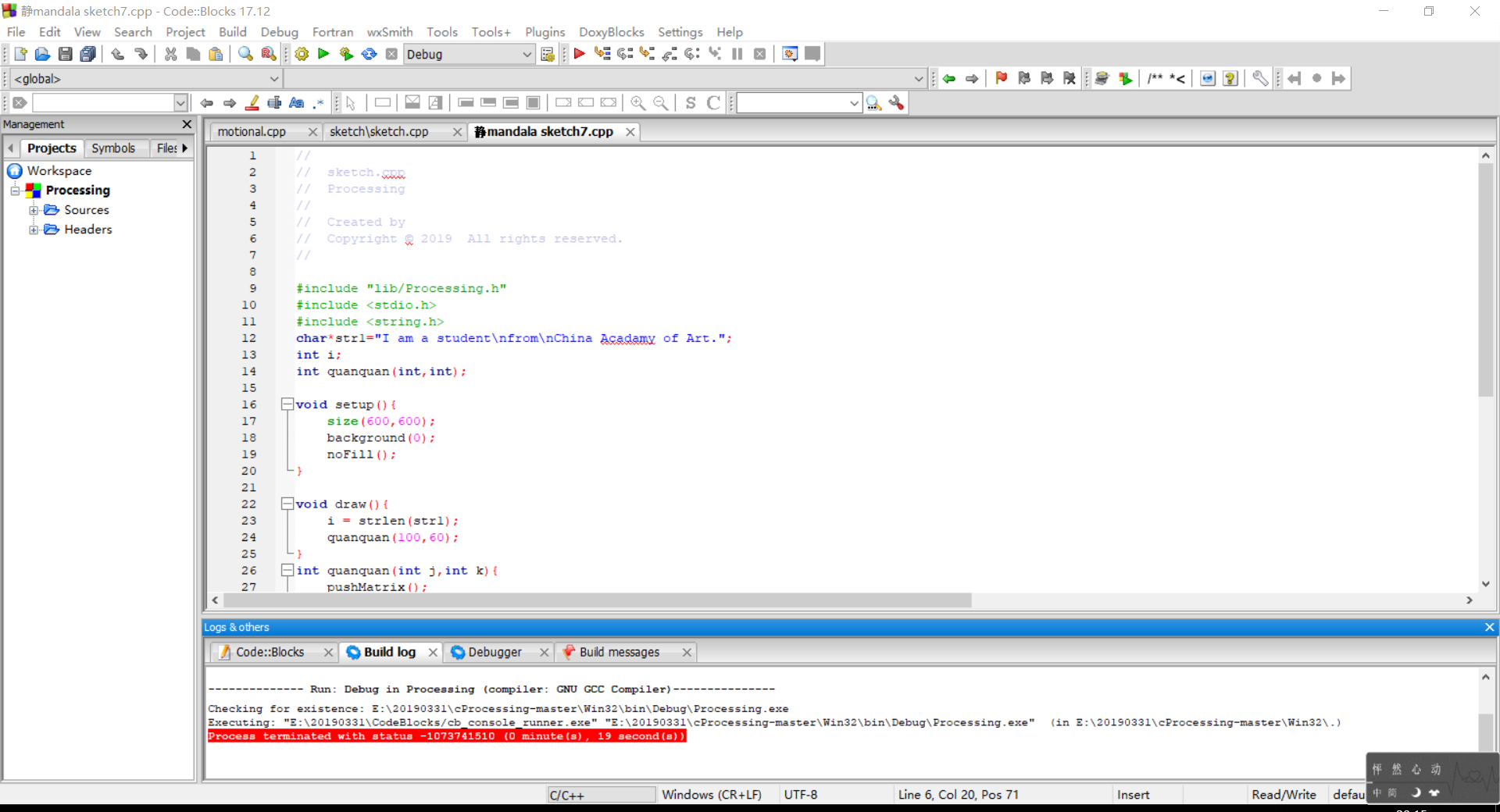Start debugging with the red arrow icon
Viewport: 1500px width, 812px height.
tap(579, 54)
